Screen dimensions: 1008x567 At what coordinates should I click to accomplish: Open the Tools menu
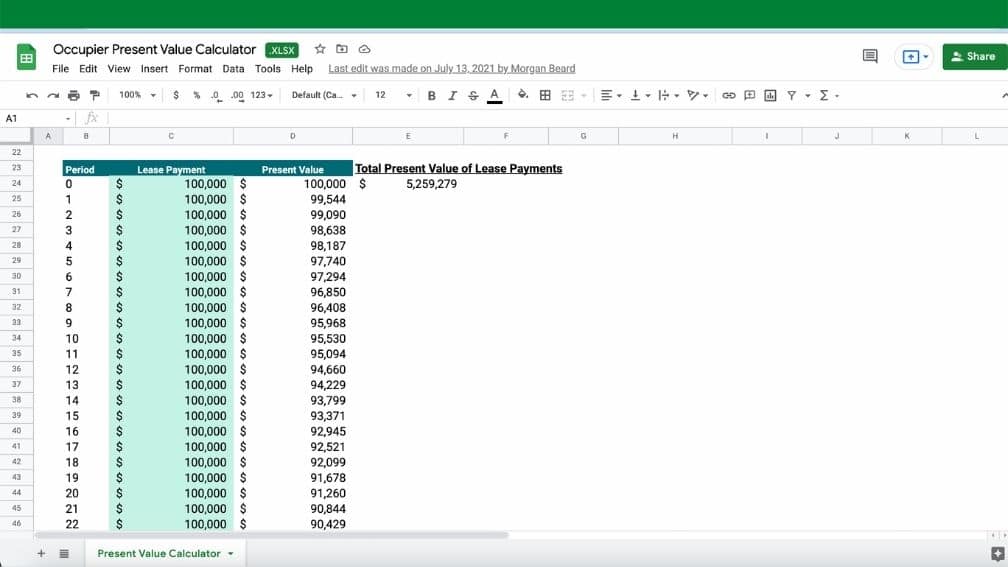click(267, 69)
